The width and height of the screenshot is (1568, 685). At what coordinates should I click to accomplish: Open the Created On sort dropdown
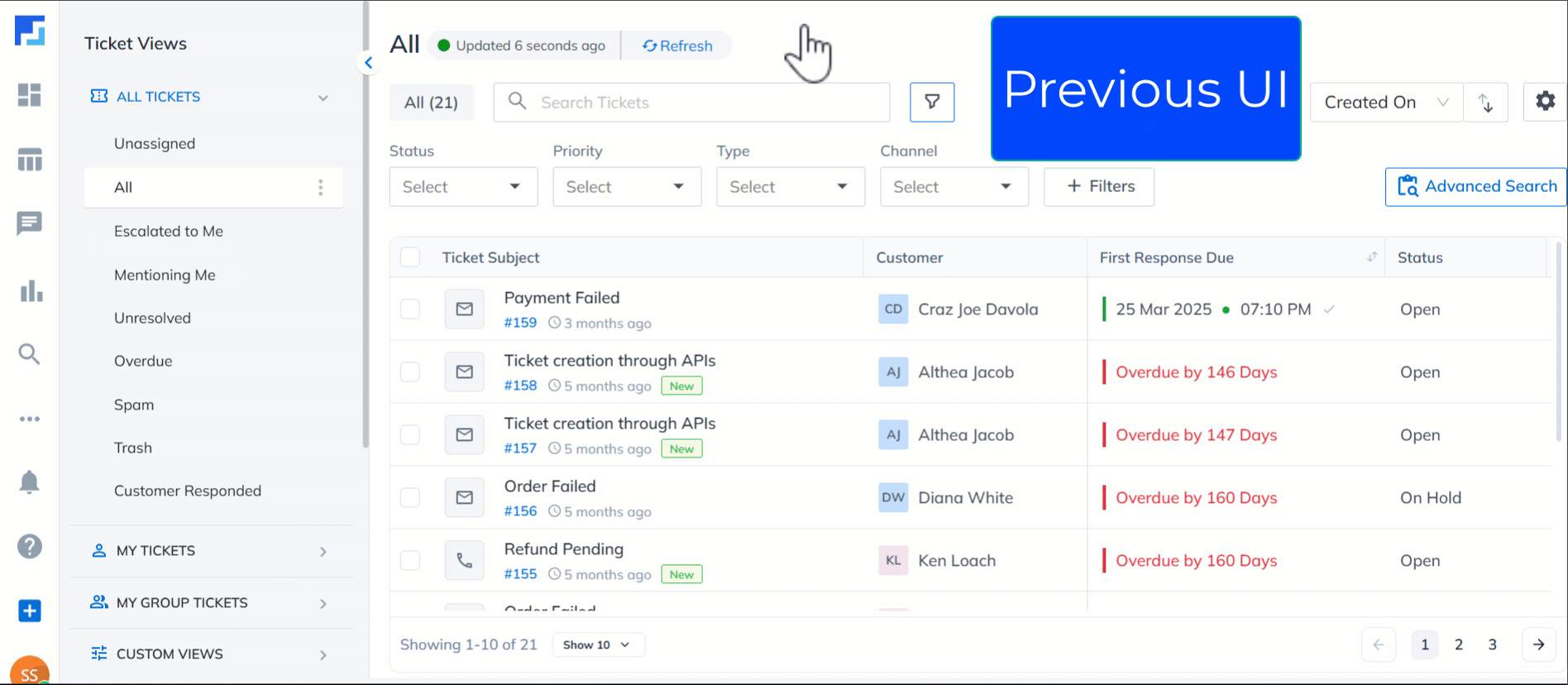coord(1386,103)
